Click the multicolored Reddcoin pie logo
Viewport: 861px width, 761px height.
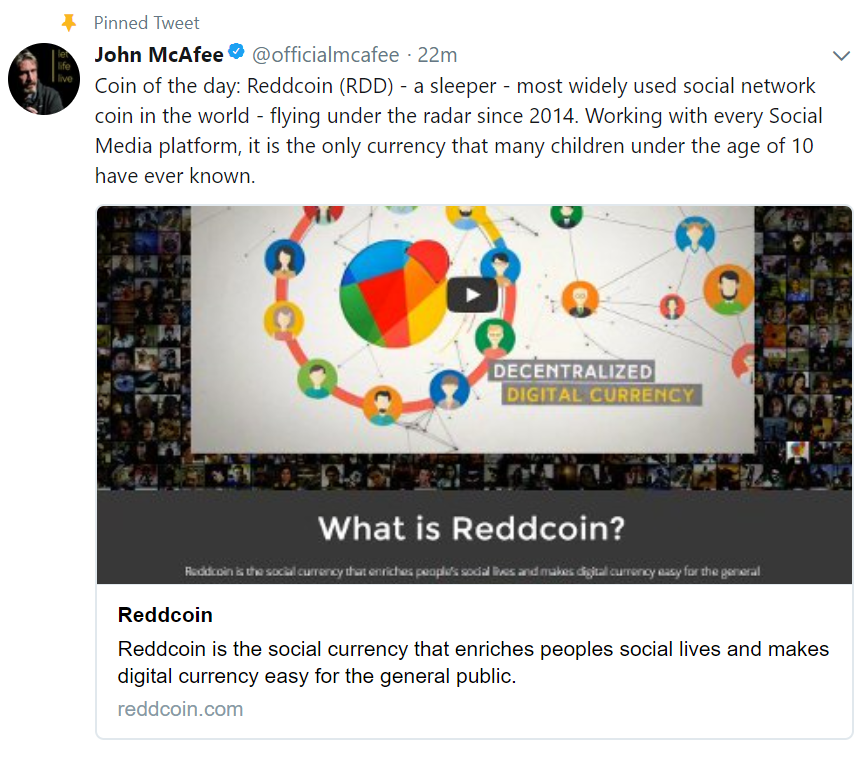pyautogui.click(x=393, y=291)
